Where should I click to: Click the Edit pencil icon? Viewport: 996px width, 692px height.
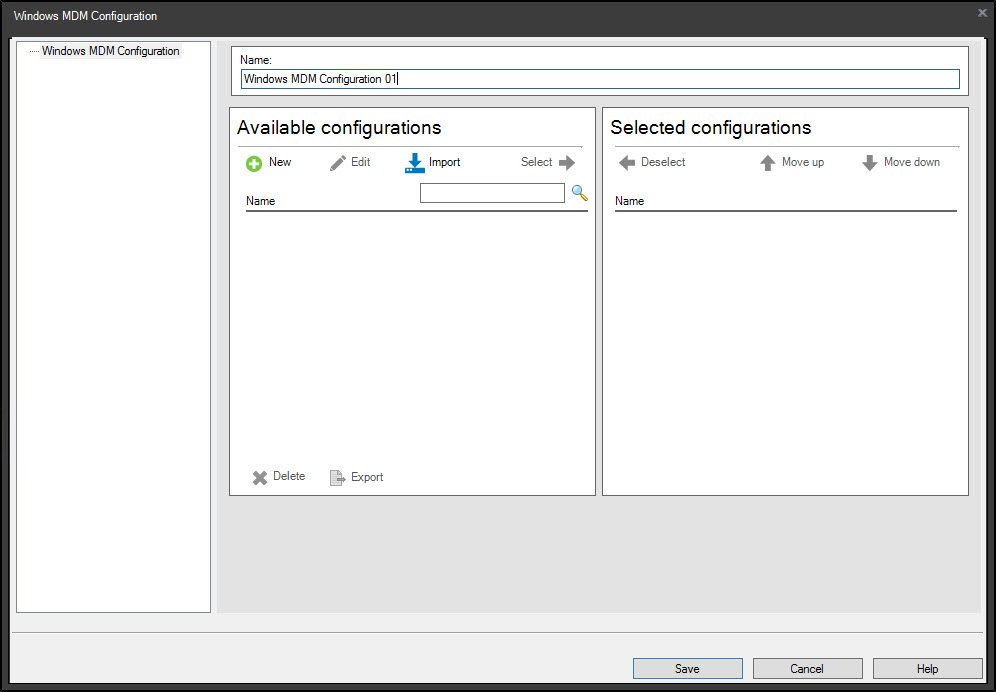pos(338,163)
